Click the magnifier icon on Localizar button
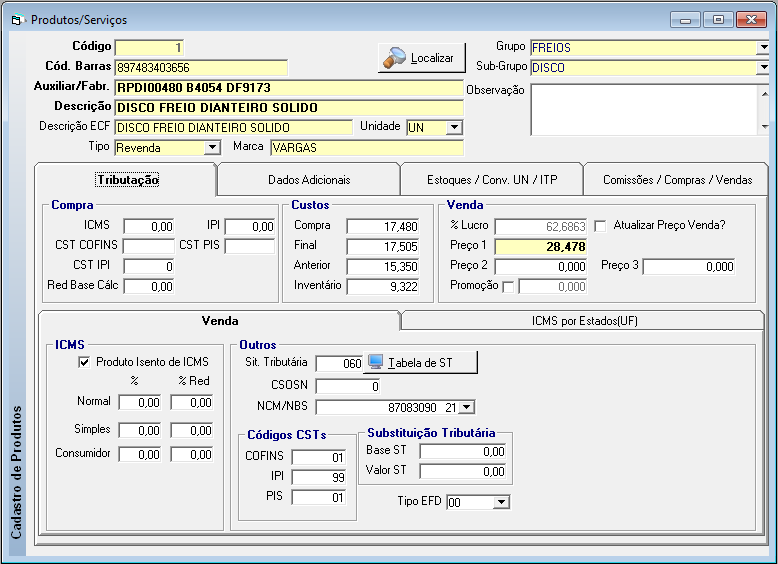The height and width of the screenshot is (564, 778). click(x=393, y=58)
